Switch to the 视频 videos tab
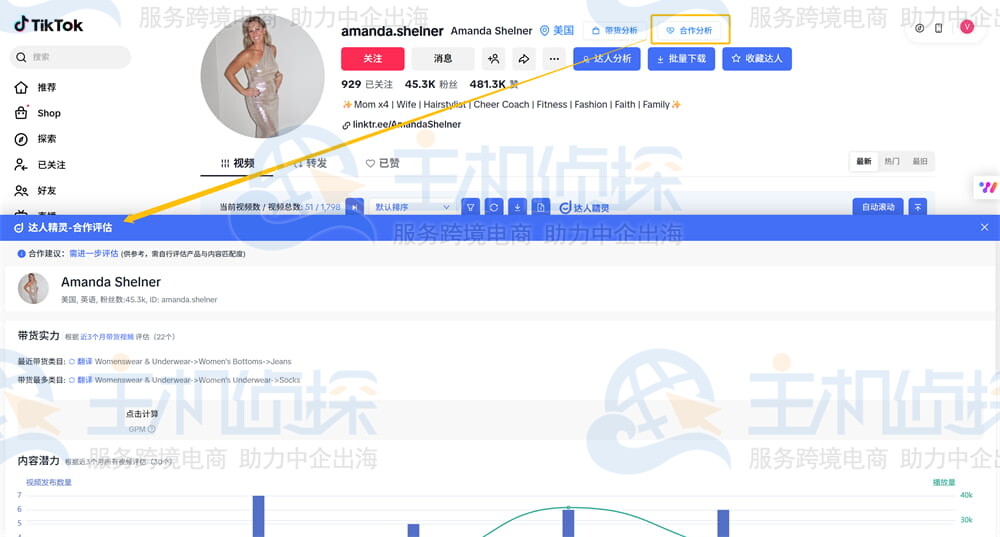 237,163
